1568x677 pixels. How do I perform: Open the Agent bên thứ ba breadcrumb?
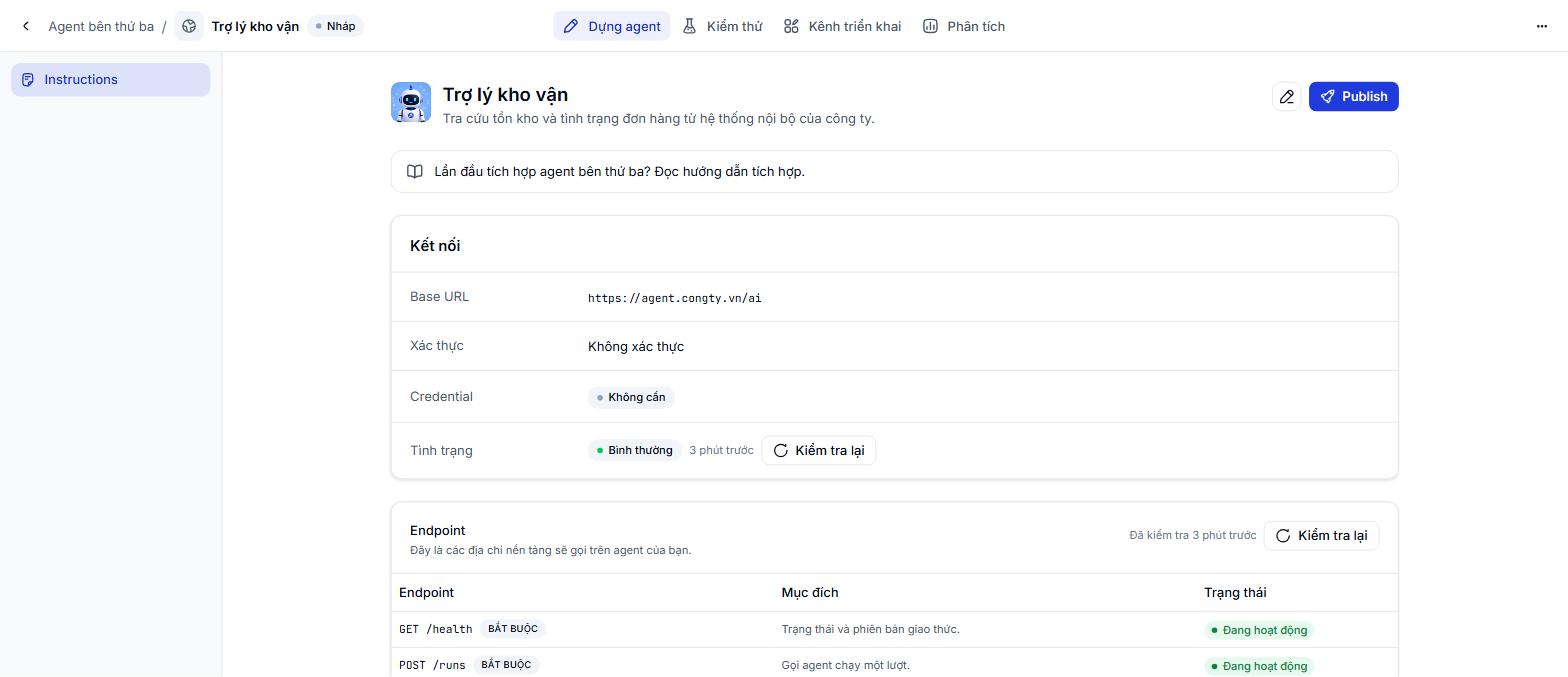pyautogui.click(x=101, y=26)
